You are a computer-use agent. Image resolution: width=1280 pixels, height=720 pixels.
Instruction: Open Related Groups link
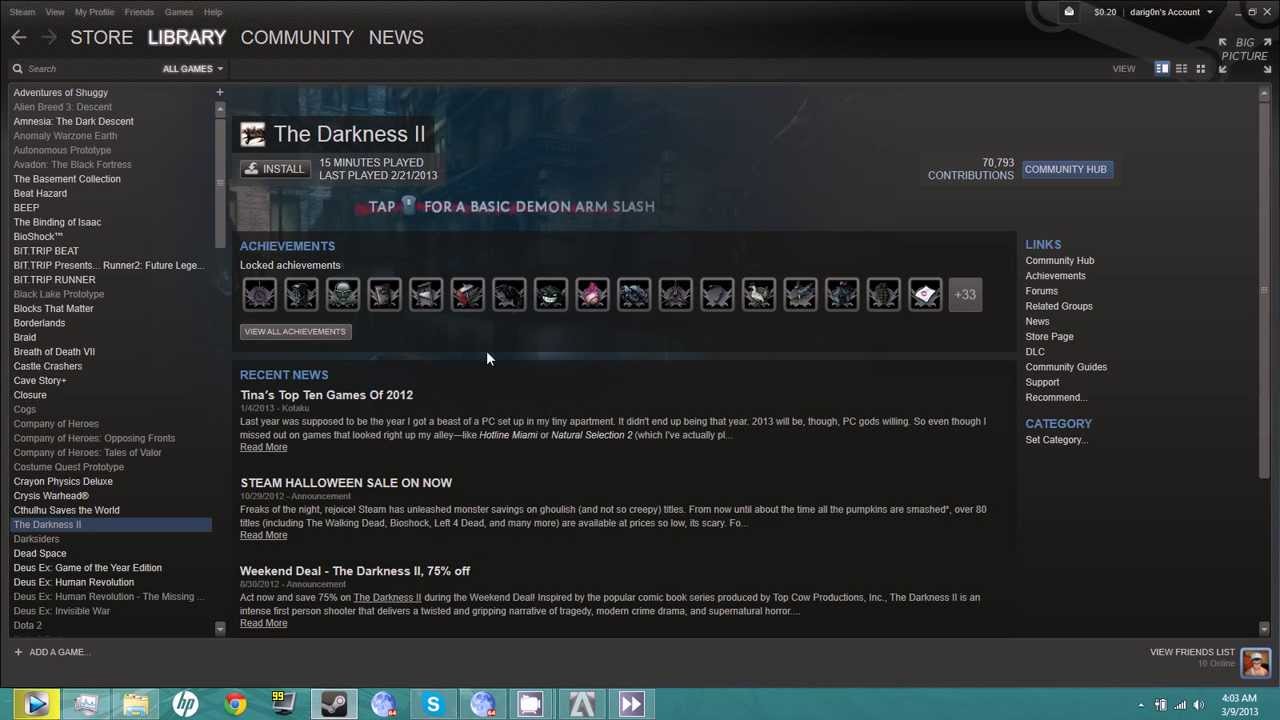(1059, 306)
